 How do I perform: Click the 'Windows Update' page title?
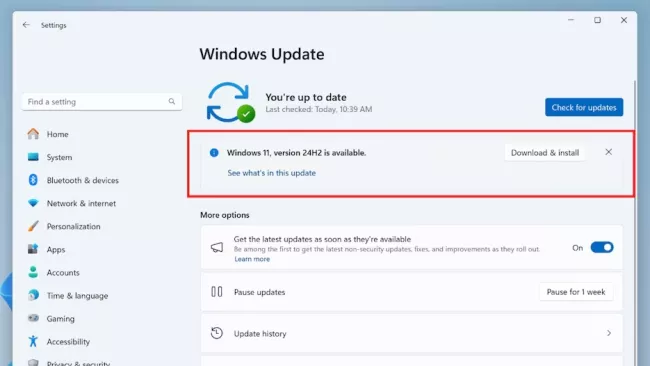click(x=262, y=54)
